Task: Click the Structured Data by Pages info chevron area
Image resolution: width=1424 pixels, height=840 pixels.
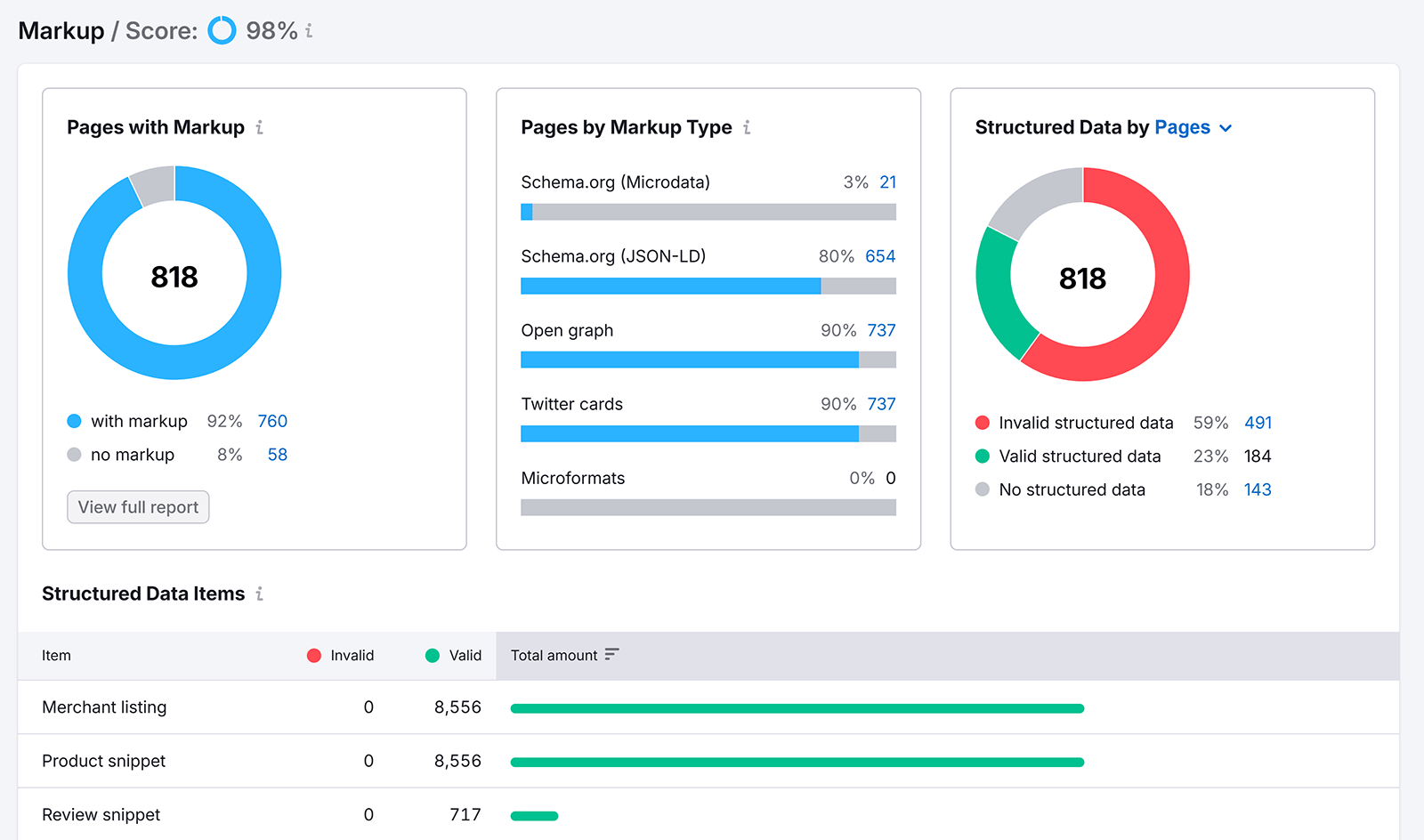Action: (1226, 128)
